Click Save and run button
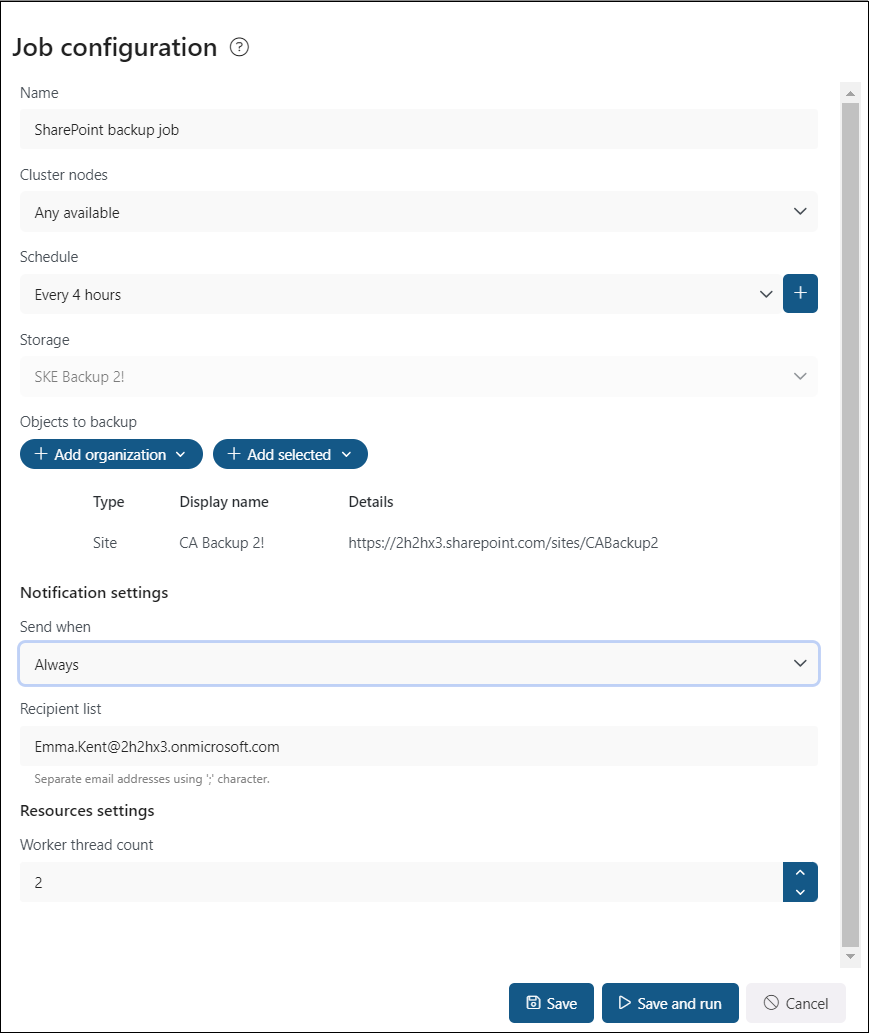This screenshot has height=1033, width=869. pos(670,1003)
